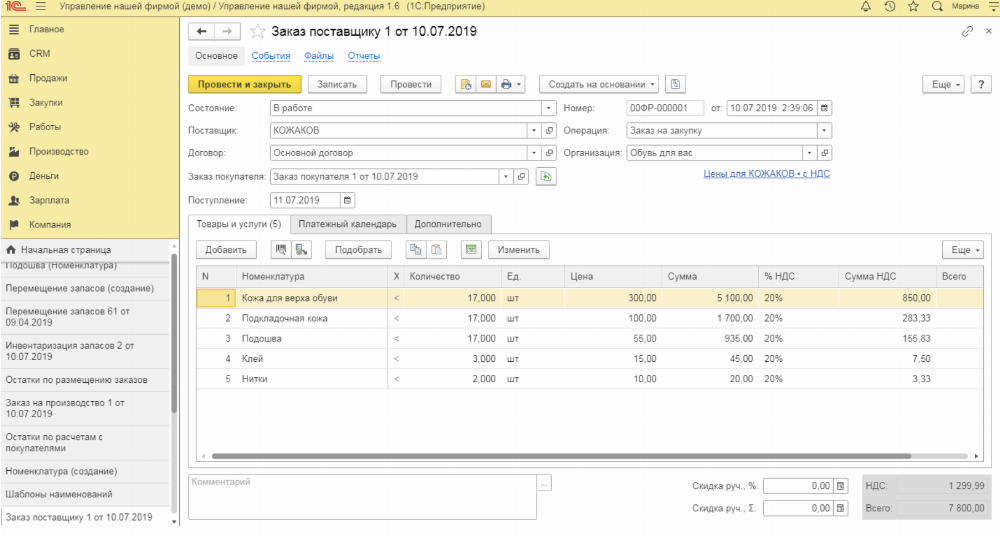Open calculator for Скидка руч., %
Image resolution: width=1000 pixels, height=536 pixels.
[x=841, y=486]
